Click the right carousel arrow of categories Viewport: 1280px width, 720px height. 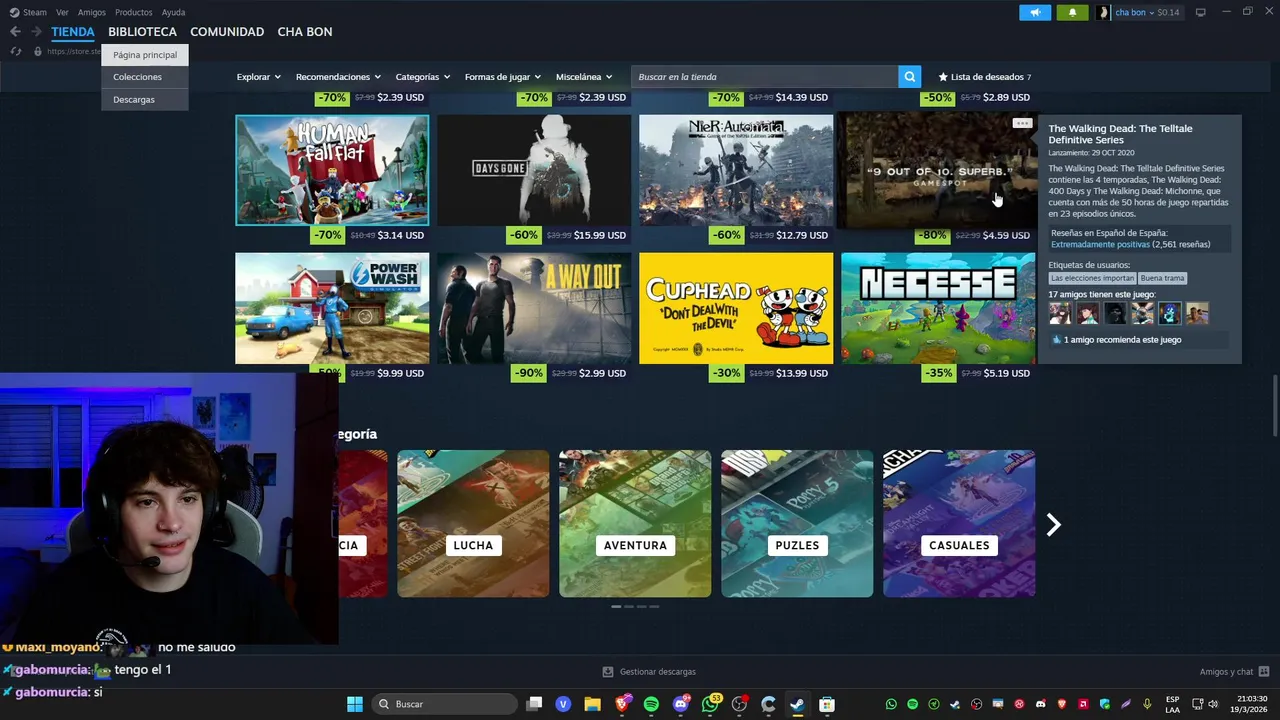tap(1053, 525)
